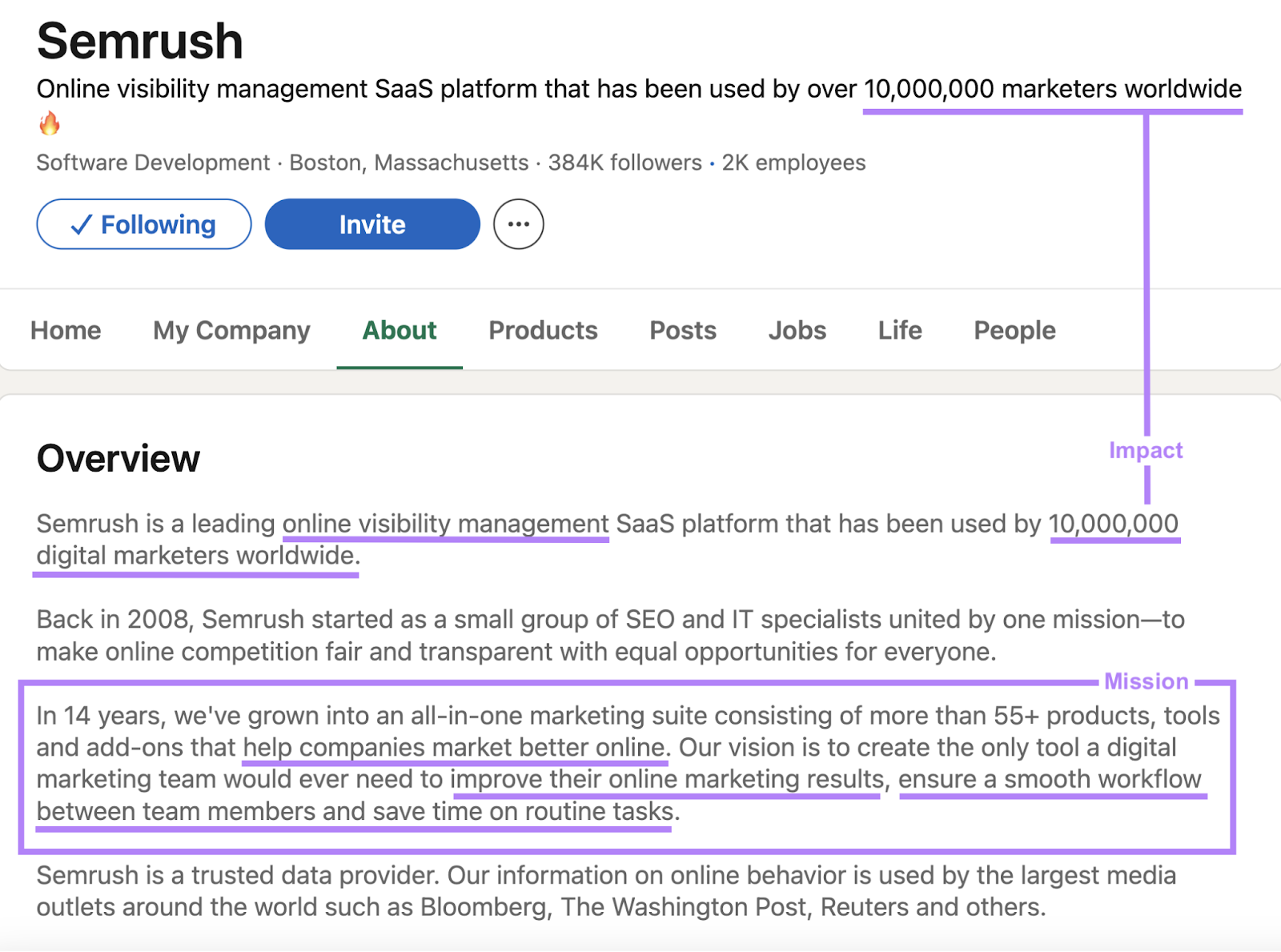View the Products tab
This screenshot has height=952, width=1281.
(x=543, y=330)
